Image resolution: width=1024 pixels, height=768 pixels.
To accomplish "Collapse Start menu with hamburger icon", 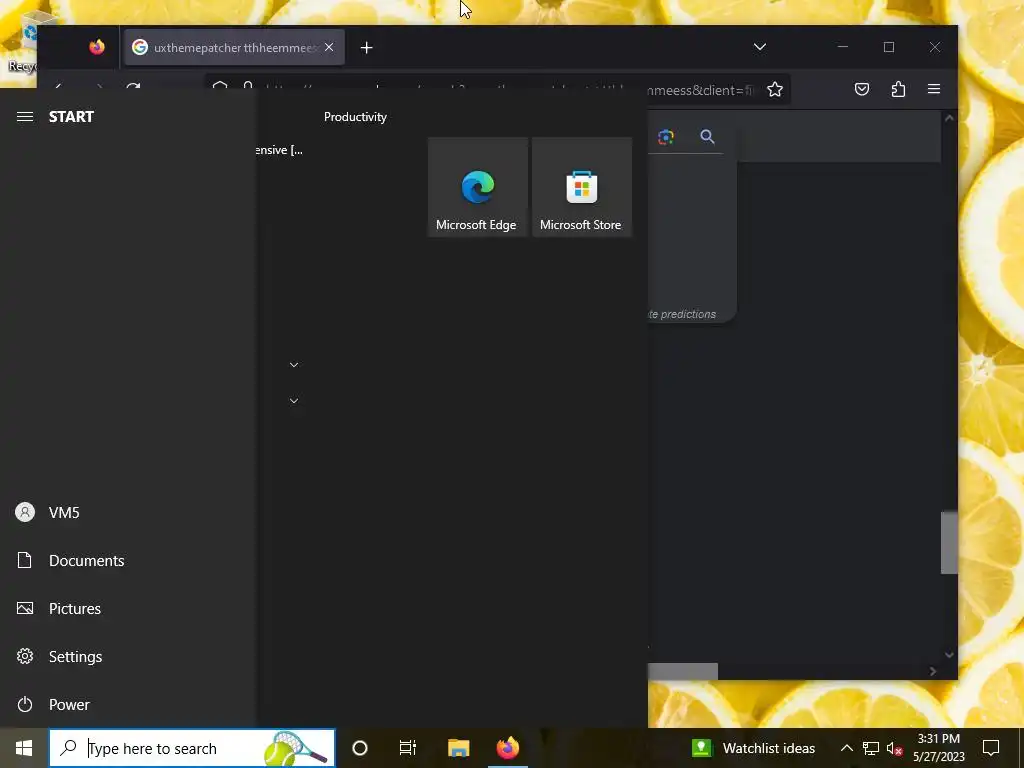I will (25, 116).
